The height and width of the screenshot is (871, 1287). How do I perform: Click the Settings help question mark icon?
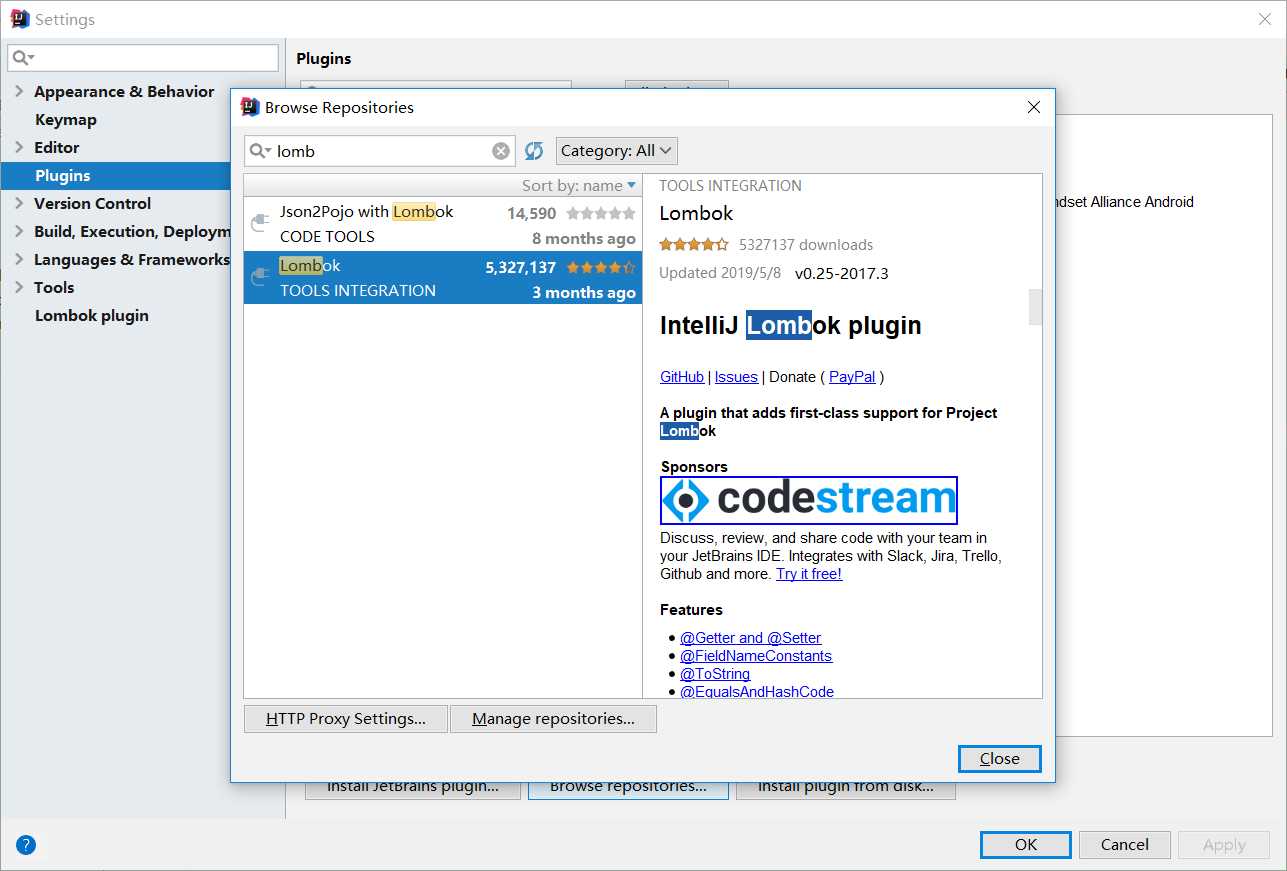click(x=26, y=845)
